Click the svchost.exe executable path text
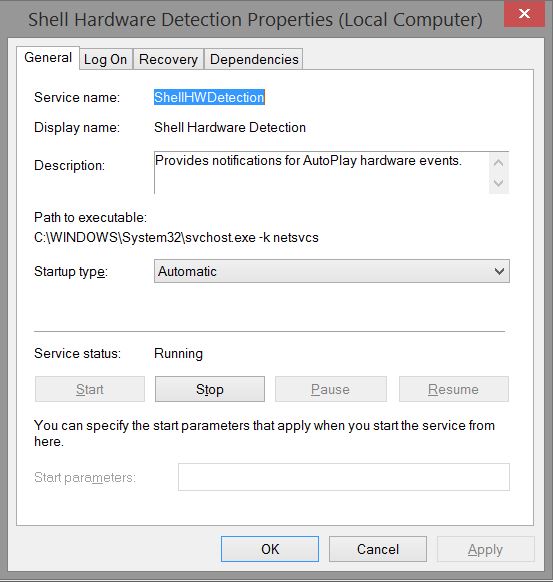Screen dimensions: 553x582 point(176,237)
